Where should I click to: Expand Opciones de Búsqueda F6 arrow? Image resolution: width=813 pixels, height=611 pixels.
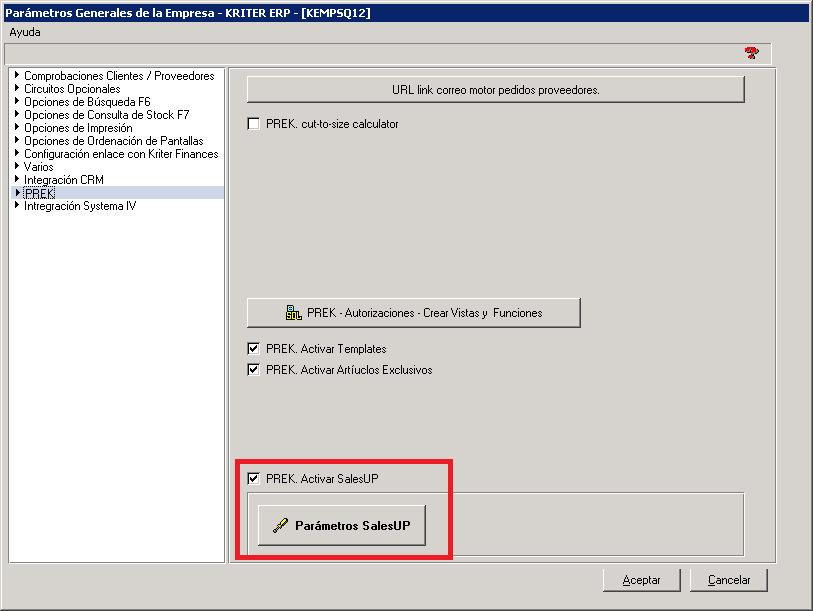pos(17,101)
